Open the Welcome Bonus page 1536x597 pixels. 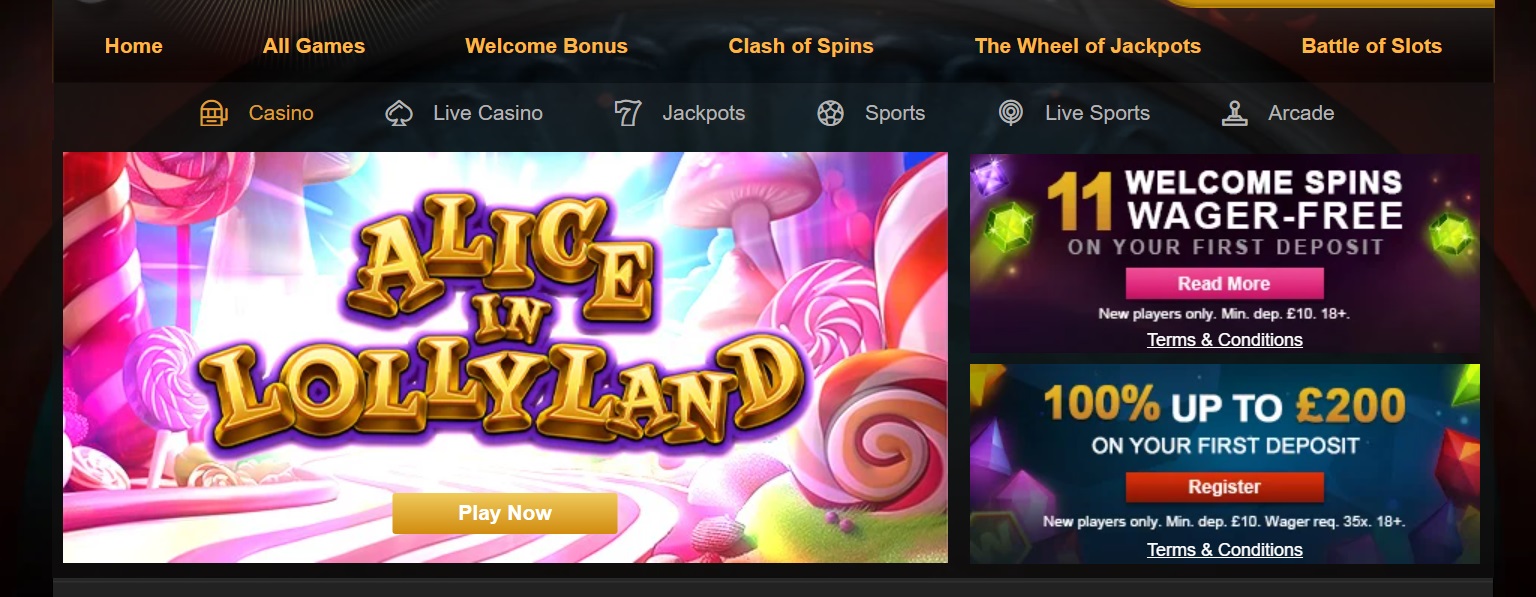(547, 46)
